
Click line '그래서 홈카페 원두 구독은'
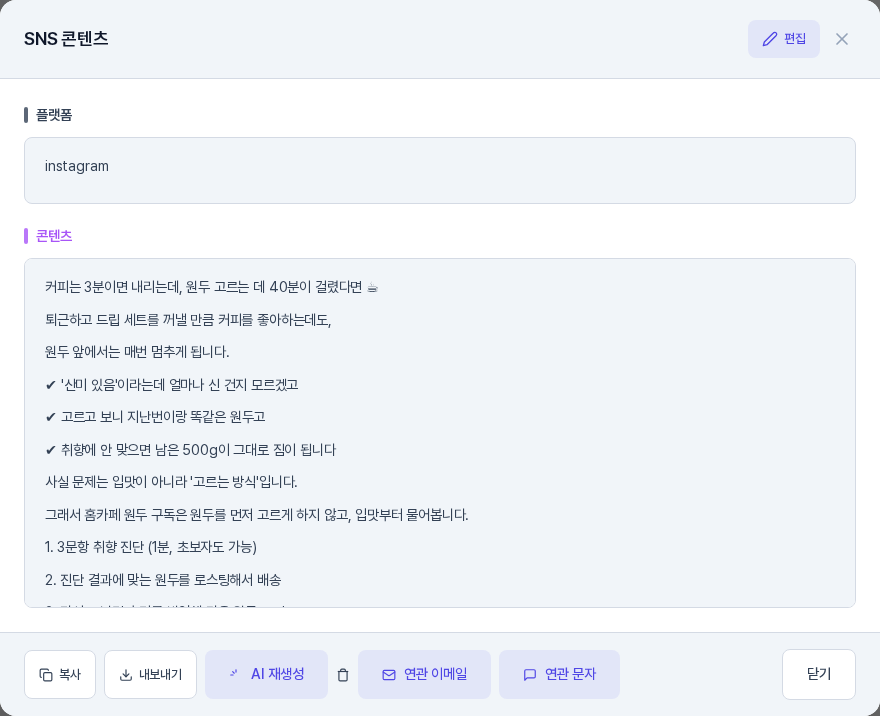click(256, 515)
